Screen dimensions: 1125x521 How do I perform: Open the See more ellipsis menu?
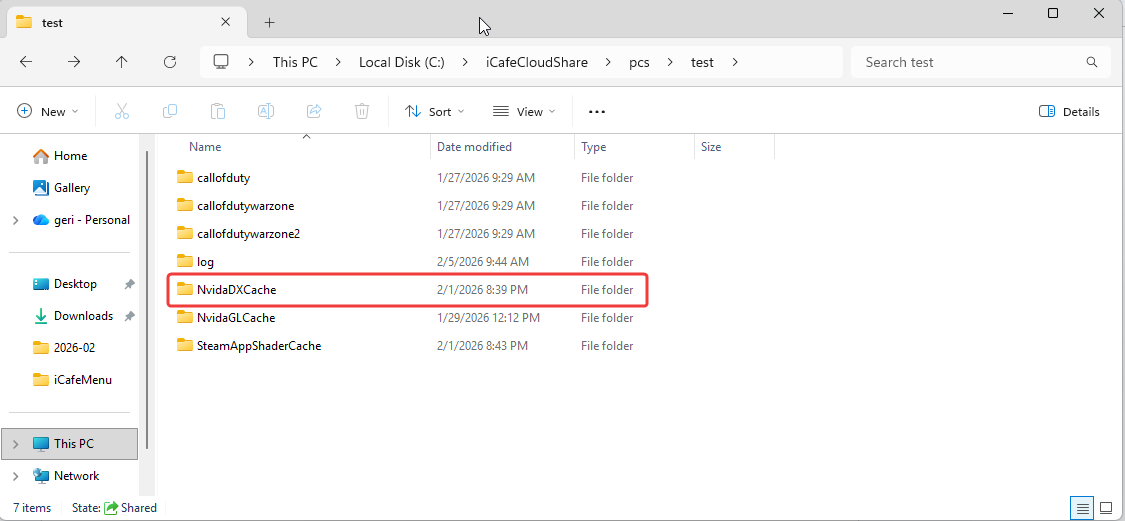597,112
